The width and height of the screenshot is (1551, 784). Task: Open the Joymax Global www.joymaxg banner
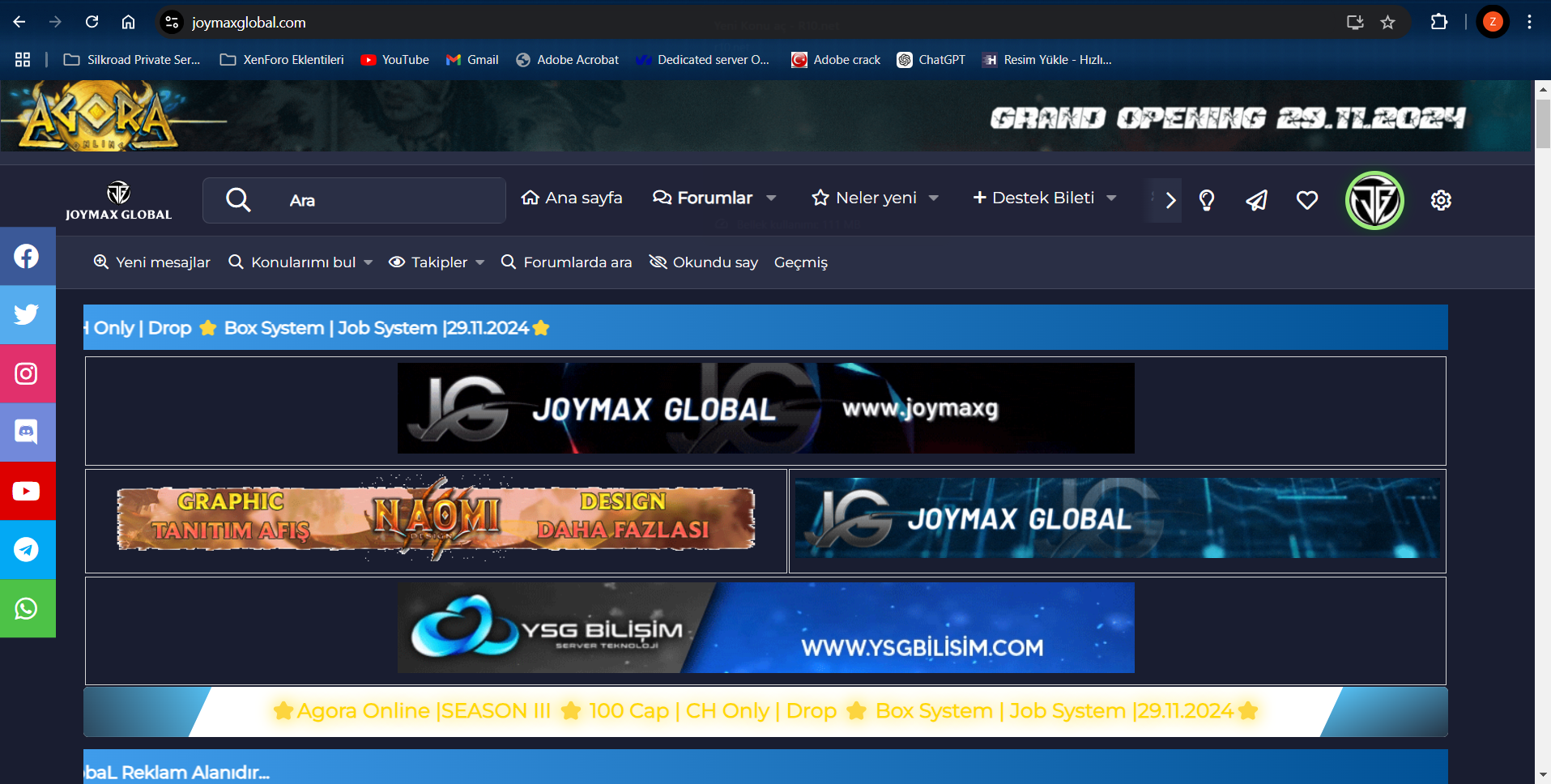[765, 407]
